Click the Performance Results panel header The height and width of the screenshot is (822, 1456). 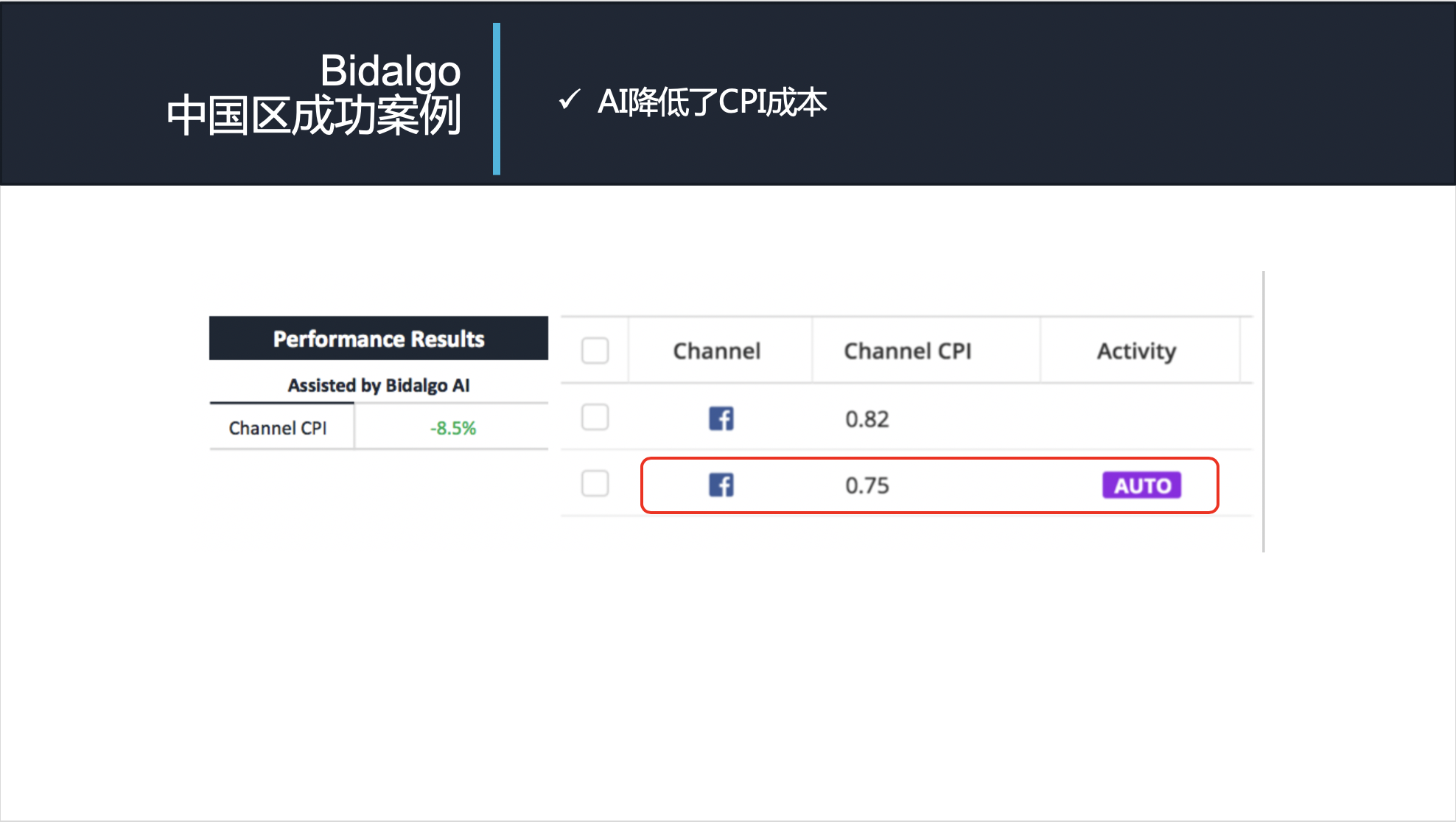click(x=379, y=339)
